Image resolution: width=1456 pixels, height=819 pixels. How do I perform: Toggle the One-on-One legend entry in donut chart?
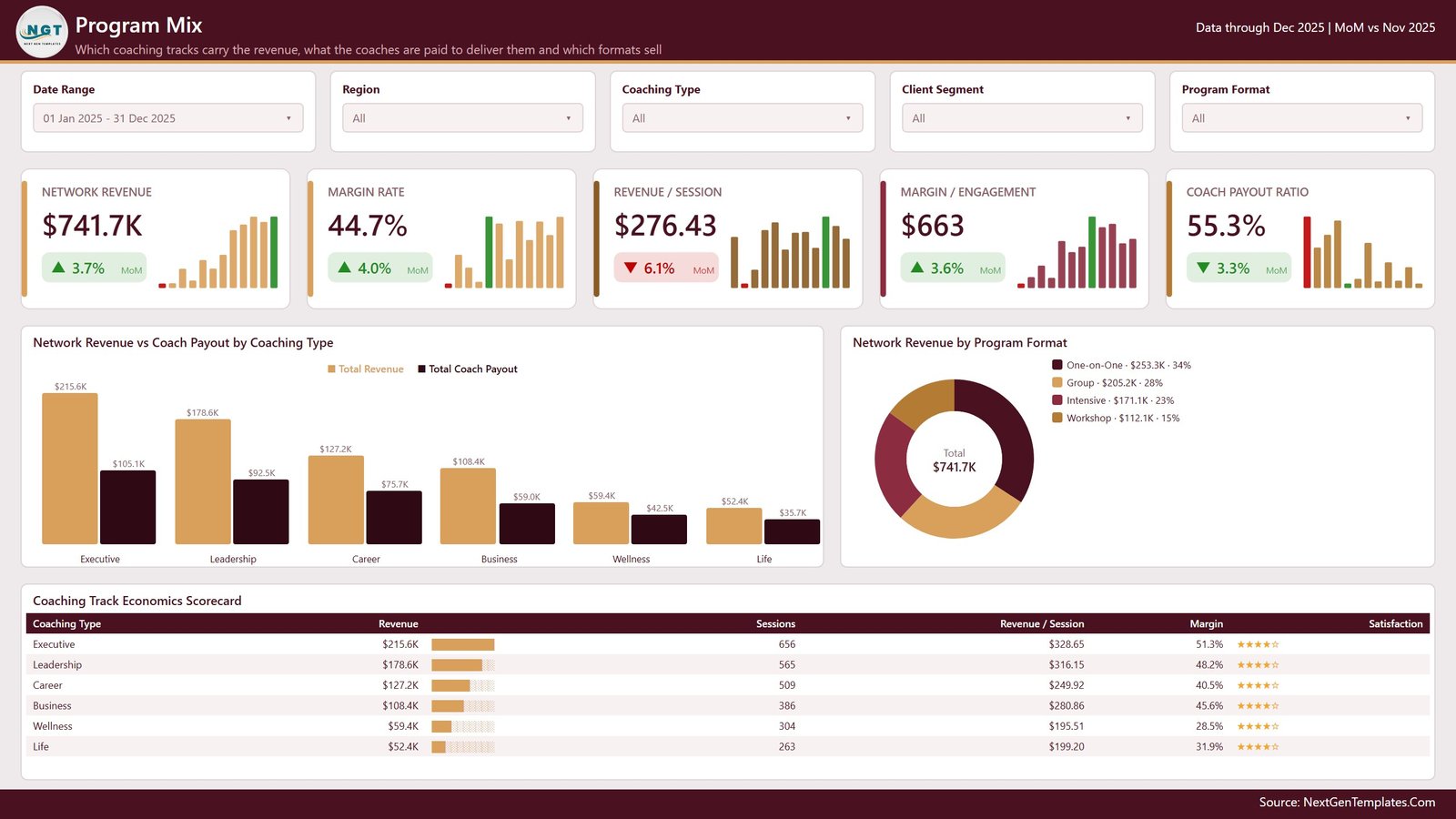point(1121,365)
